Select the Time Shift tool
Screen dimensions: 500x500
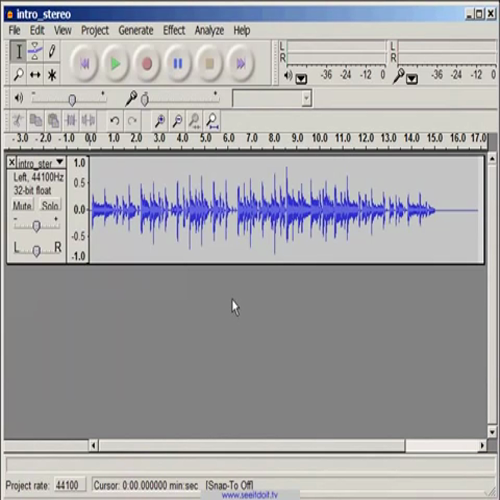35,75
